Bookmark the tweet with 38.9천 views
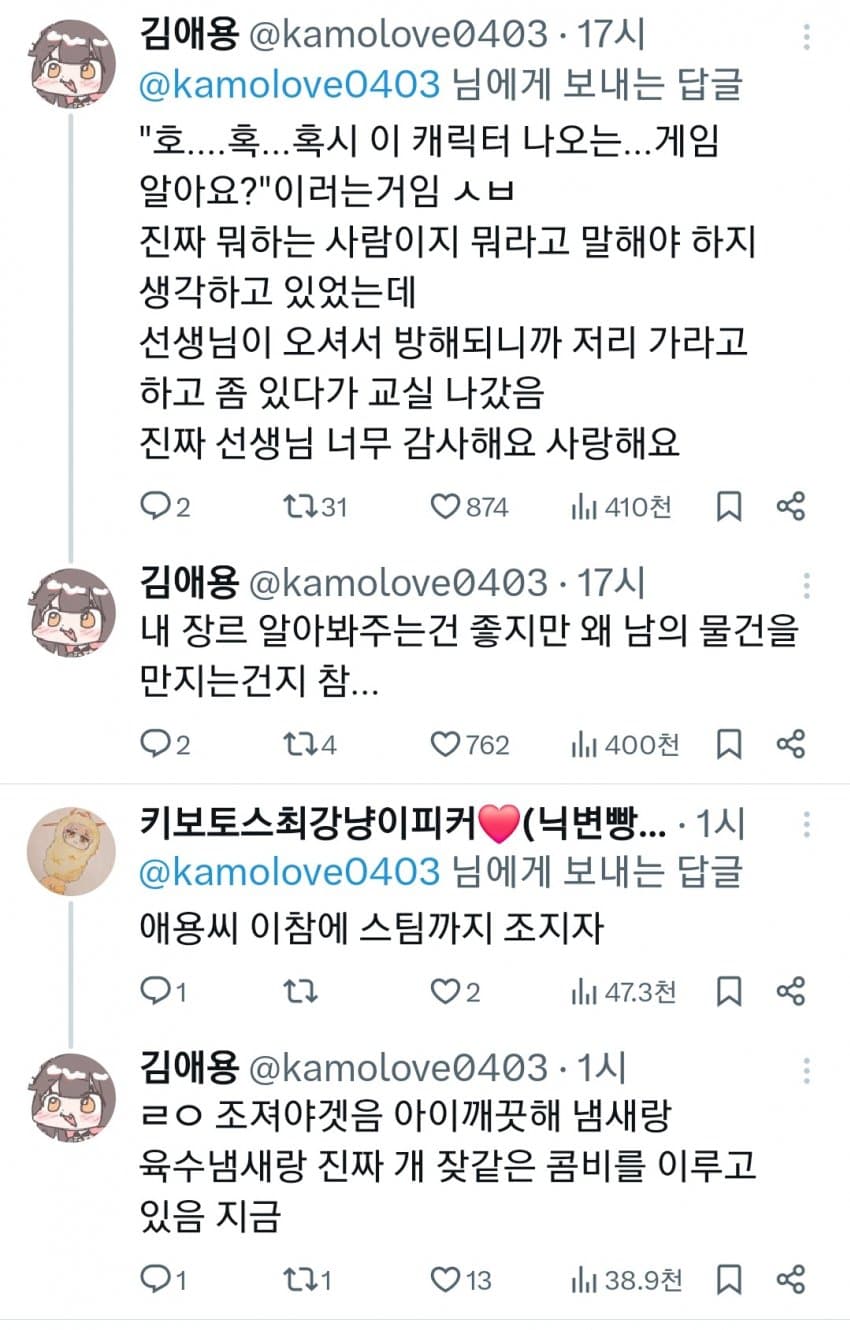Image resolution: width=850 pixels, height=1330 pixels. (730, 1279)
